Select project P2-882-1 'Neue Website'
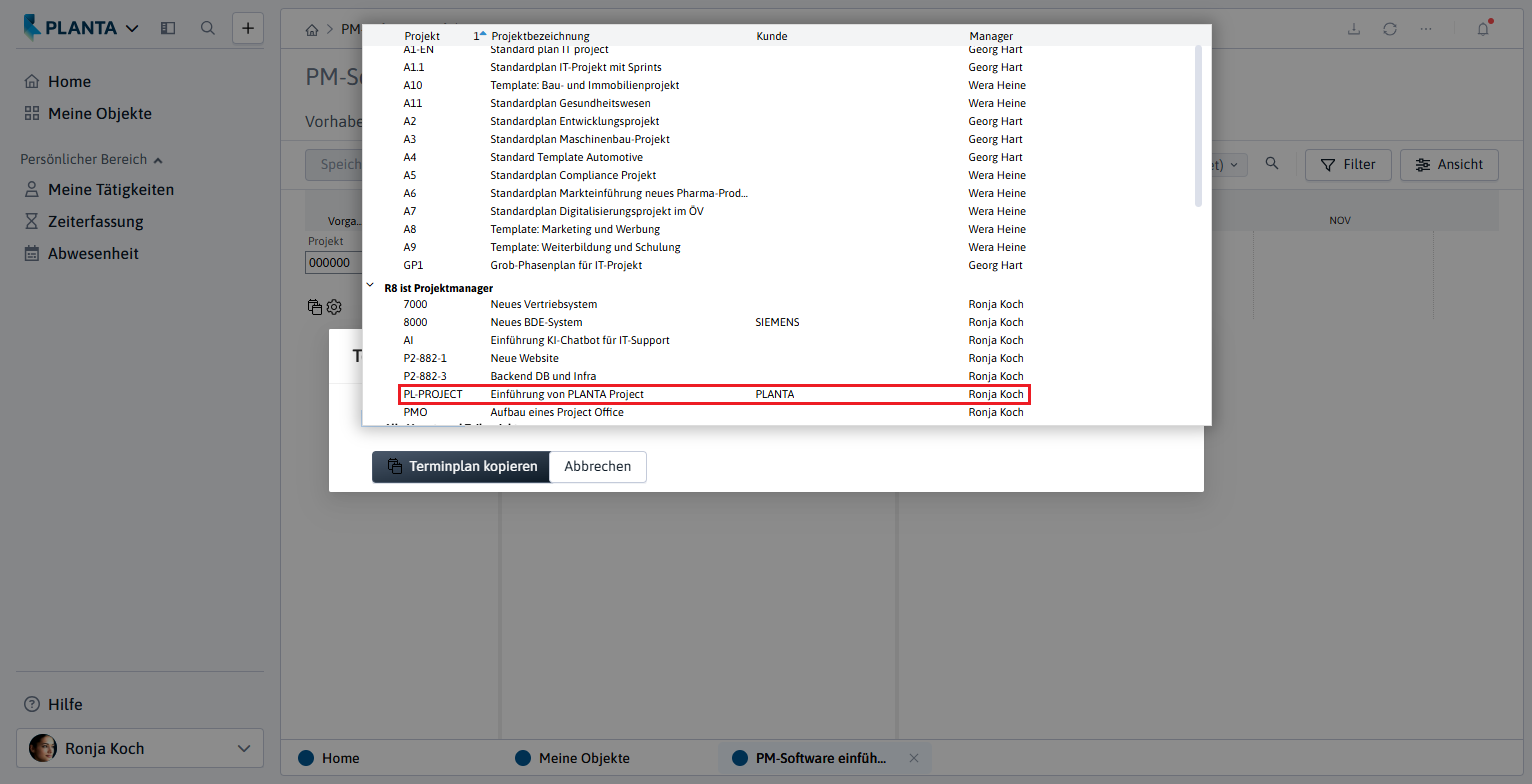The width and height of the screenshot is (1532, 784). 714,358
